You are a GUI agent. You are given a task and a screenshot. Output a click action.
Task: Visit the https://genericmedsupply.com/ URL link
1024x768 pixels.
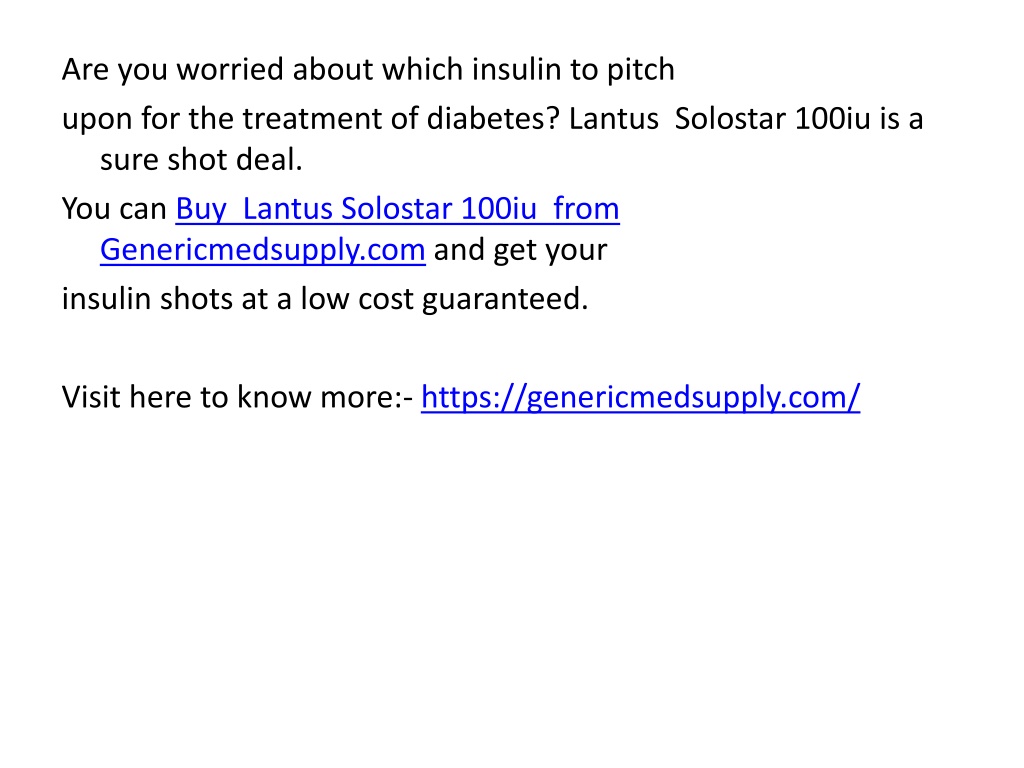click(640, 397)
